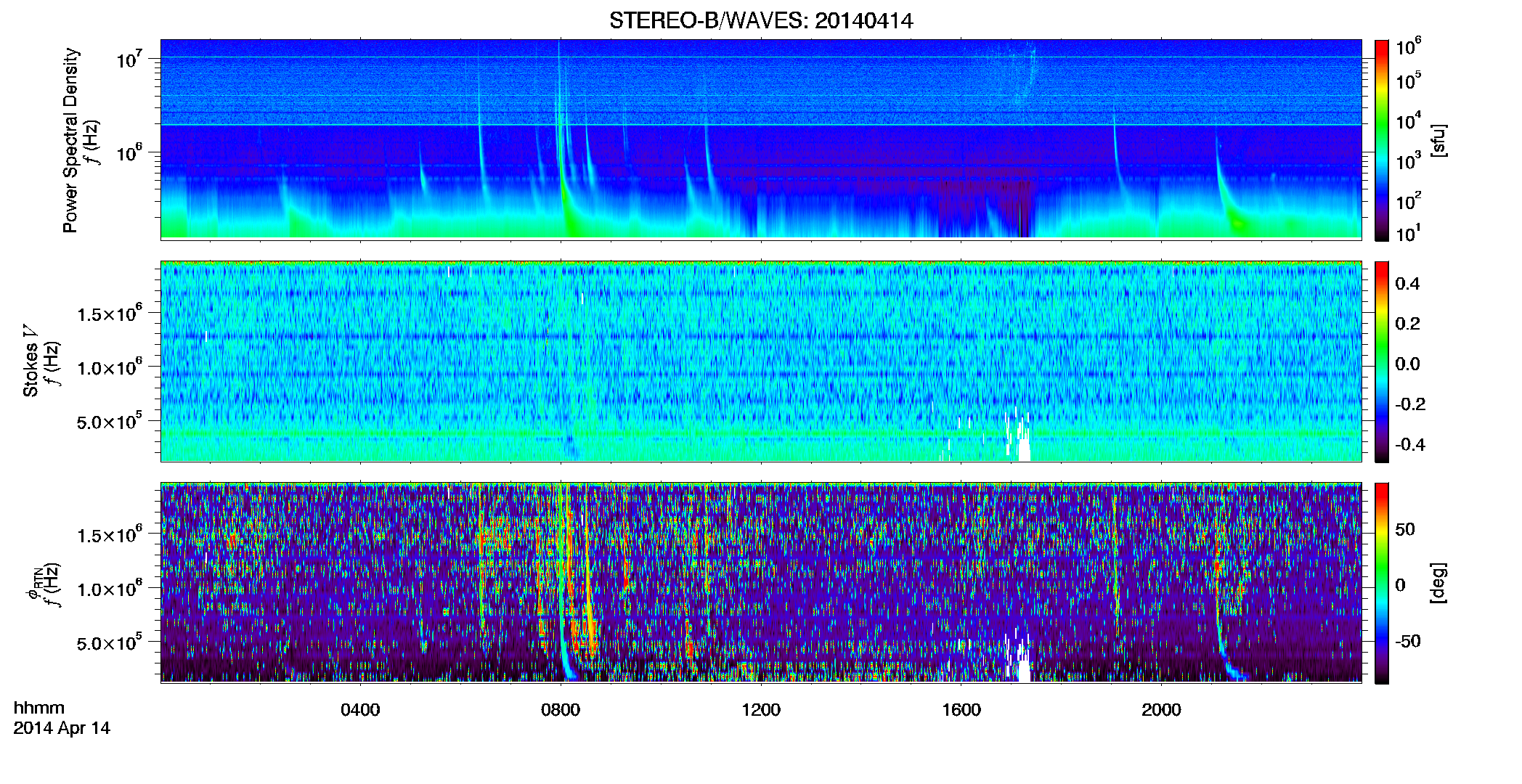The height and width of the screenshot is (784, 1522).
Task: Pick the "1600" time tick label
Action: (x=961, y=709)
